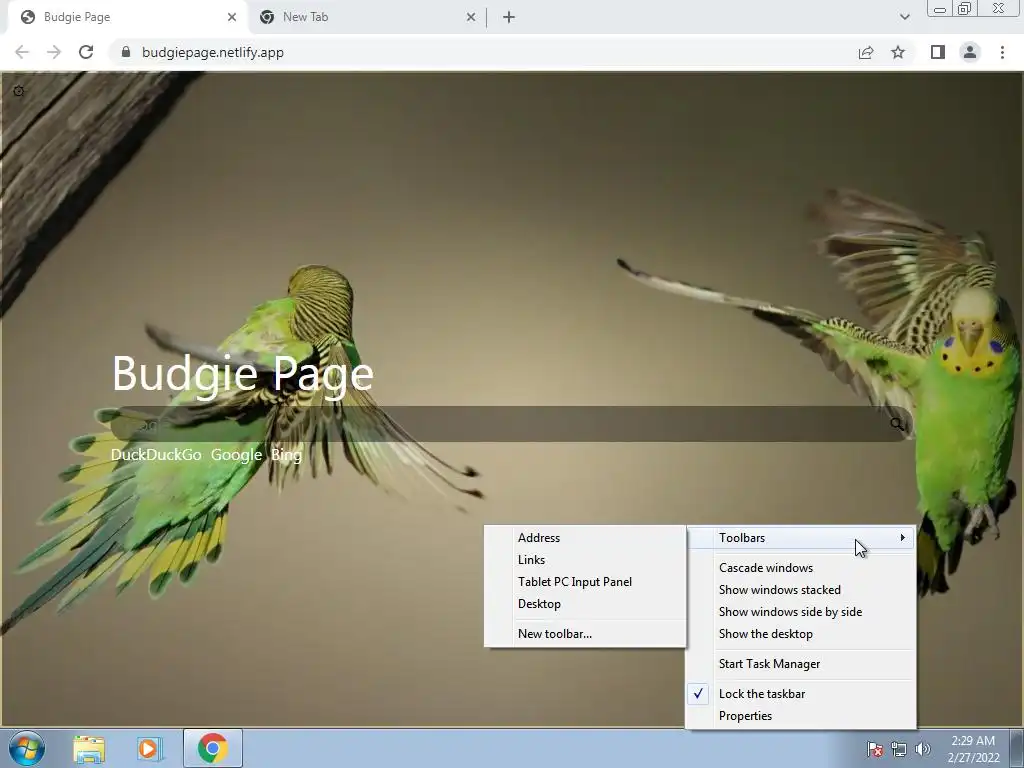Close the New Tab tab

click(471, 17)
